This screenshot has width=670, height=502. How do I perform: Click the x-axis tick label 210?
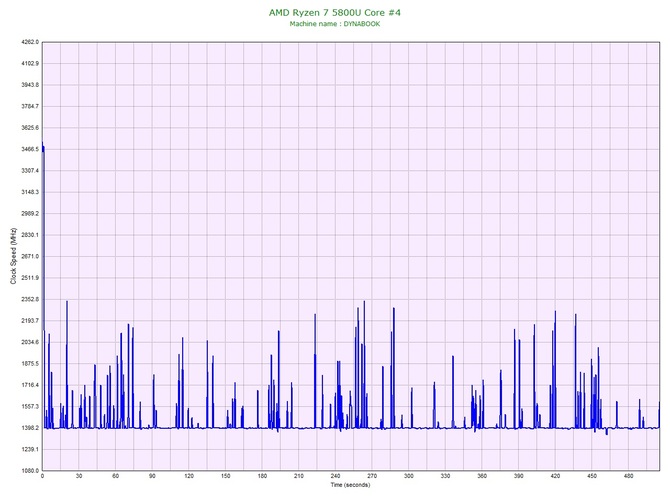pos(299,476)
